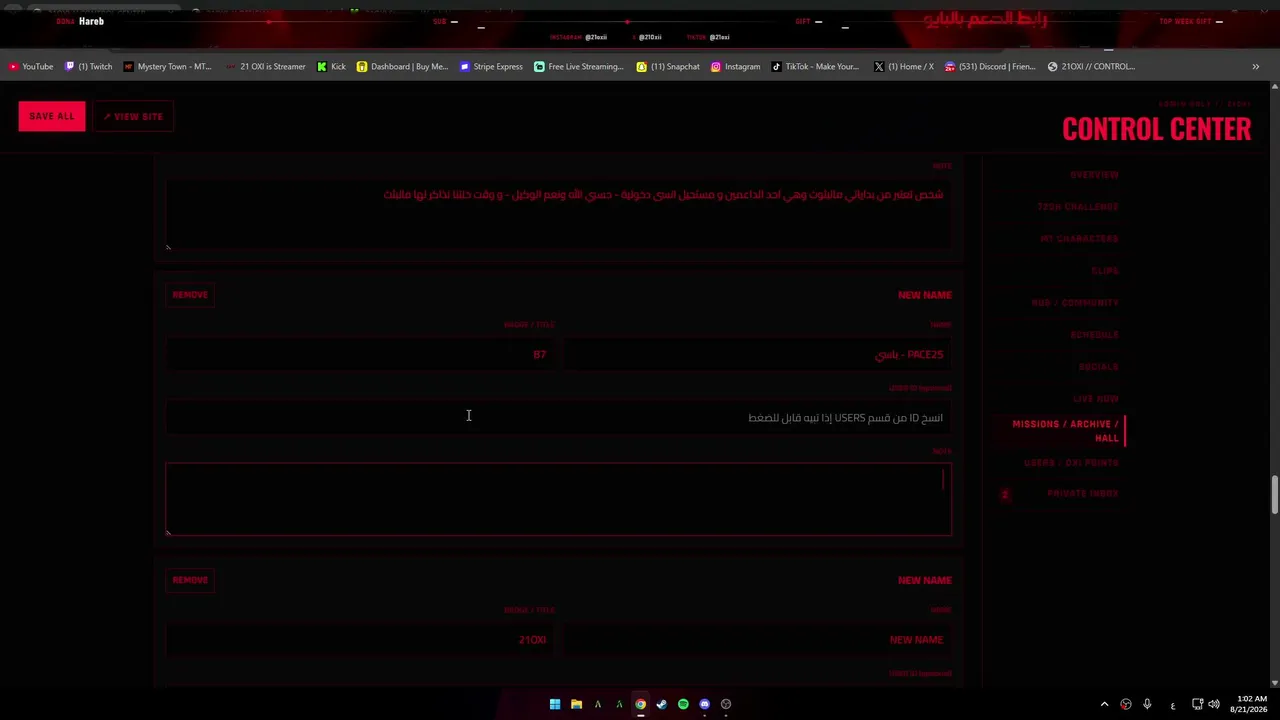Open the Windows Start menu

[555, 704]
